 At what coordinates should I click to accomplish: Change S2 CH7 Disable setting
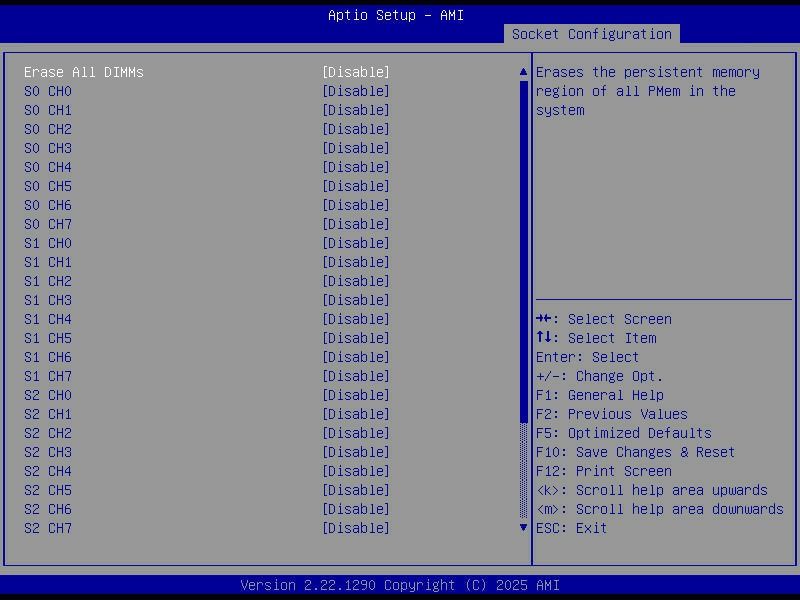point(356,528)
